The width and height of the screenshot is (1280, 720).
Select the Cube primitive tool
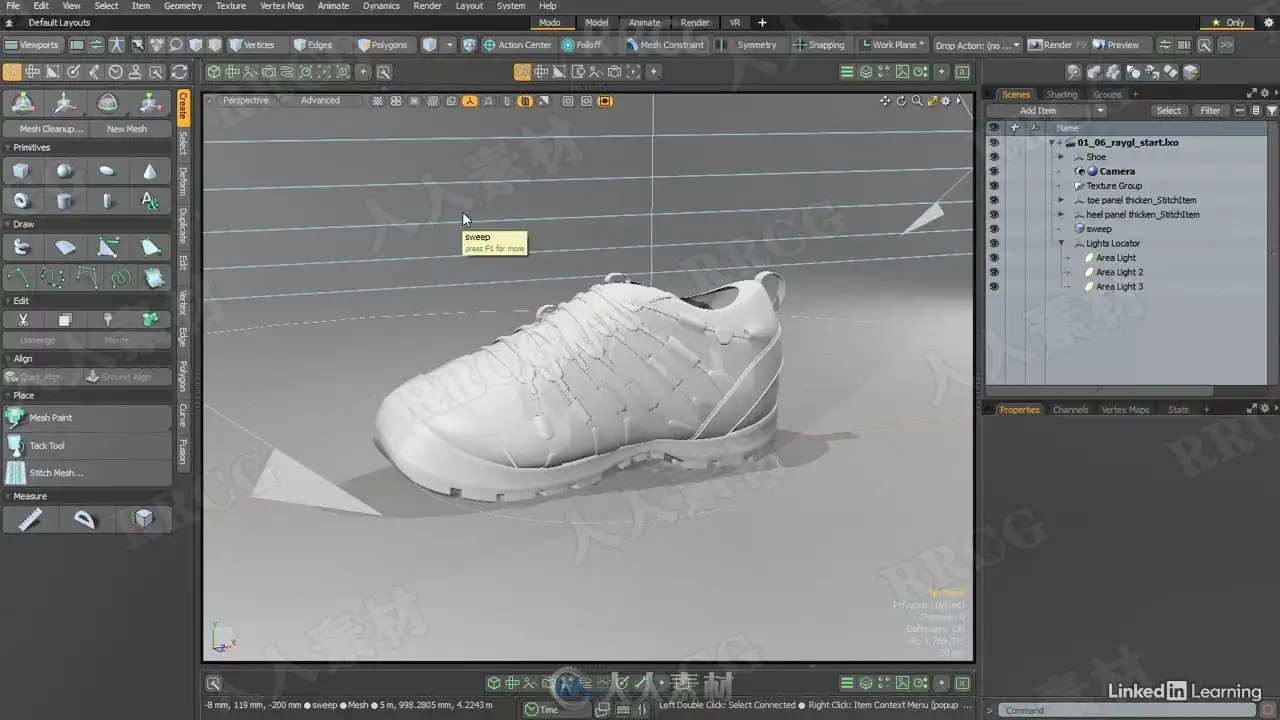pyautogui.click(x=21, y=172)
